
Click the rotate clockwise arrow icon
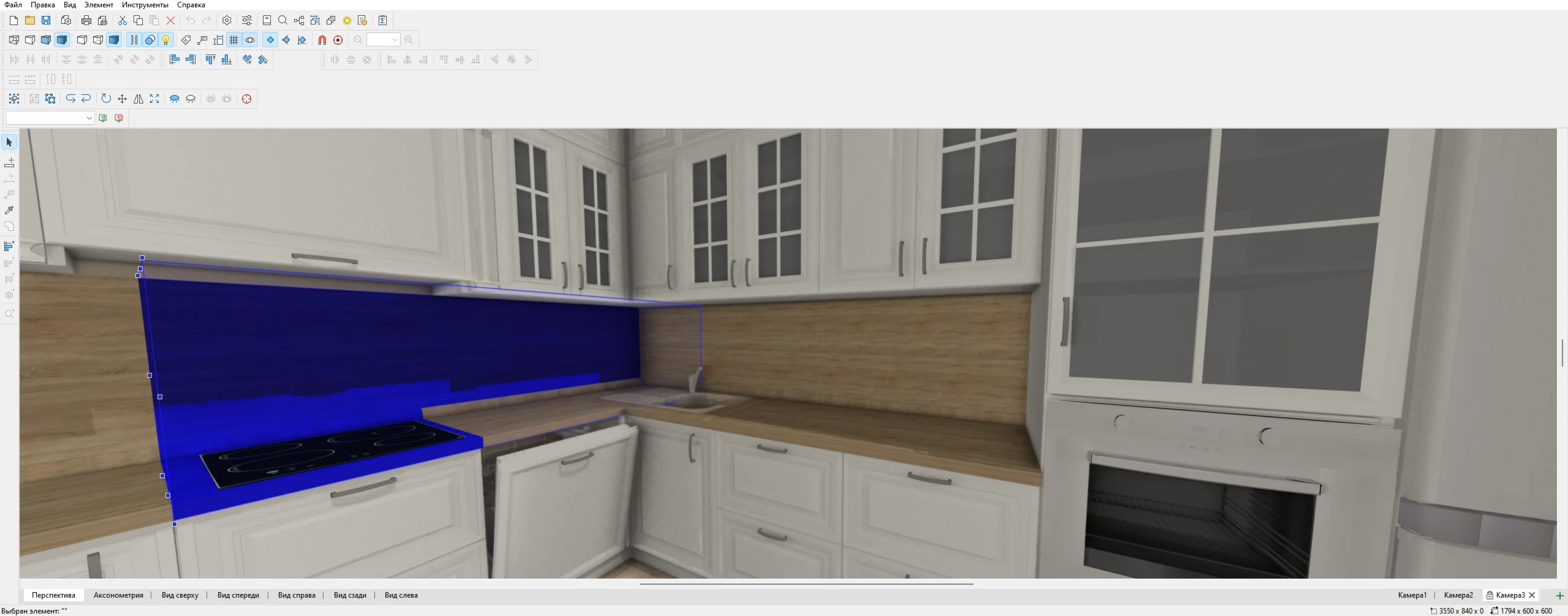click(x=106, y=99)
